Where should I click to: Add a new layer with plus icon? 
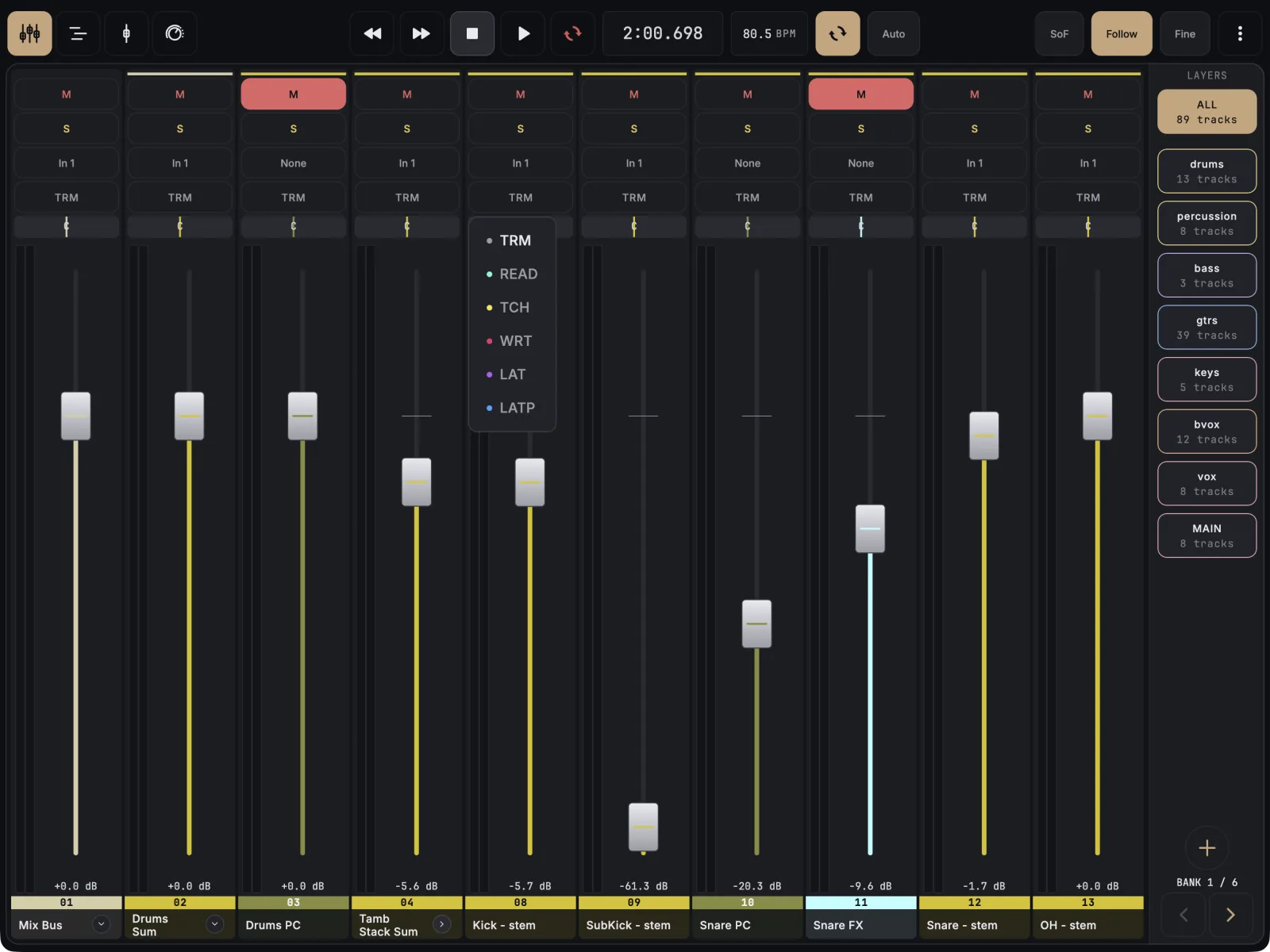[1206, 848]
